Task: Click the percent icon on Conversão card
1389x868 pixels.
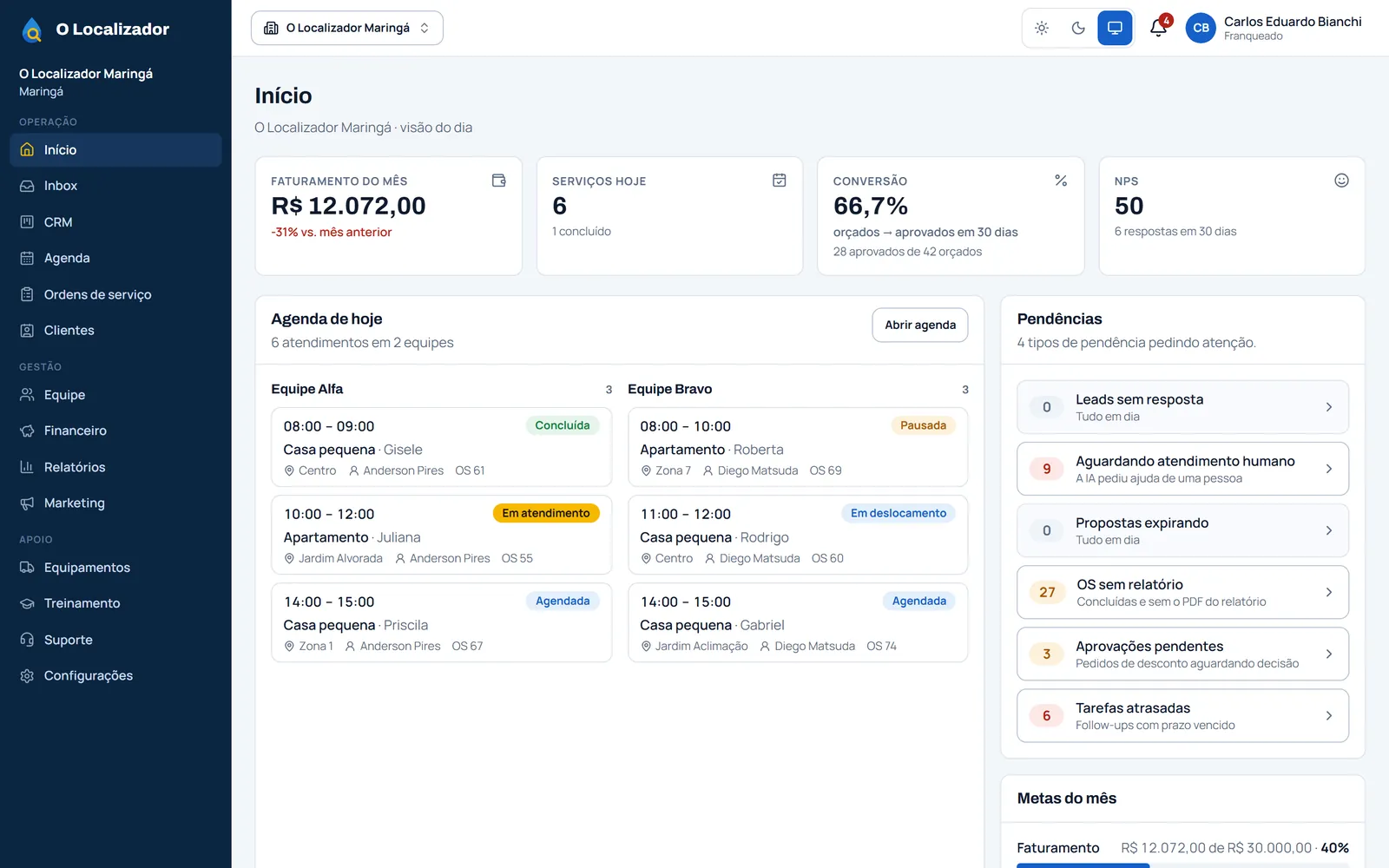Action: point(1061,181)
